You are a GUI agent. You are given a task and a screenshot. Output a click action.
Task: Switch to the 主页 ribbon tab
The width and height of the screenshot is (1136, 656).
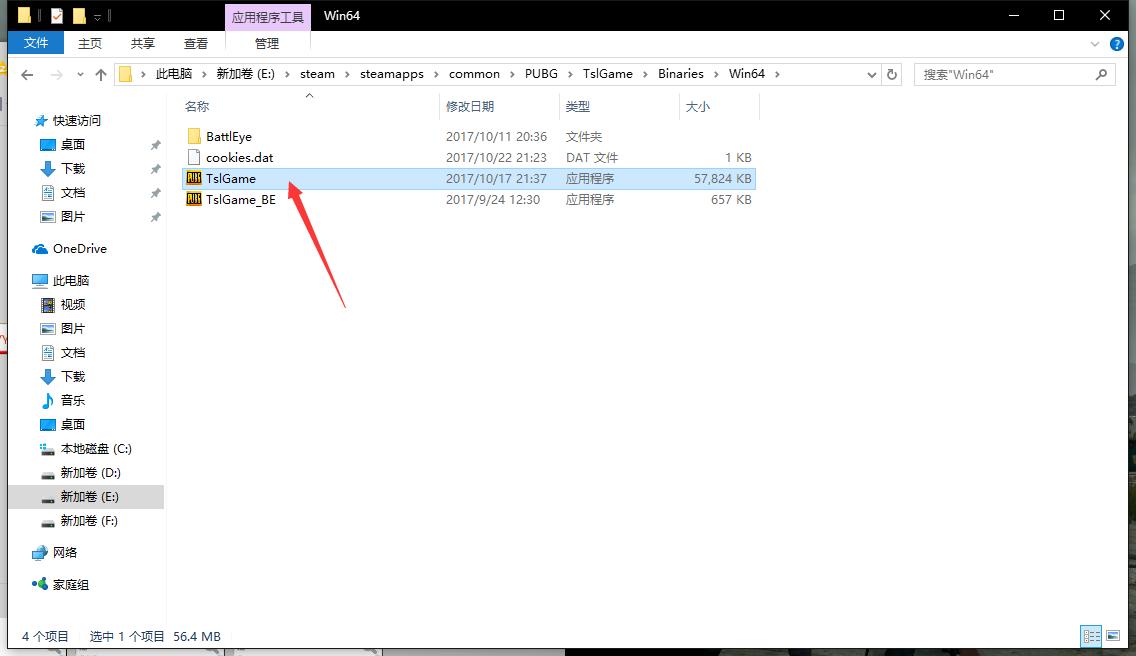click(x=90, y=43)
